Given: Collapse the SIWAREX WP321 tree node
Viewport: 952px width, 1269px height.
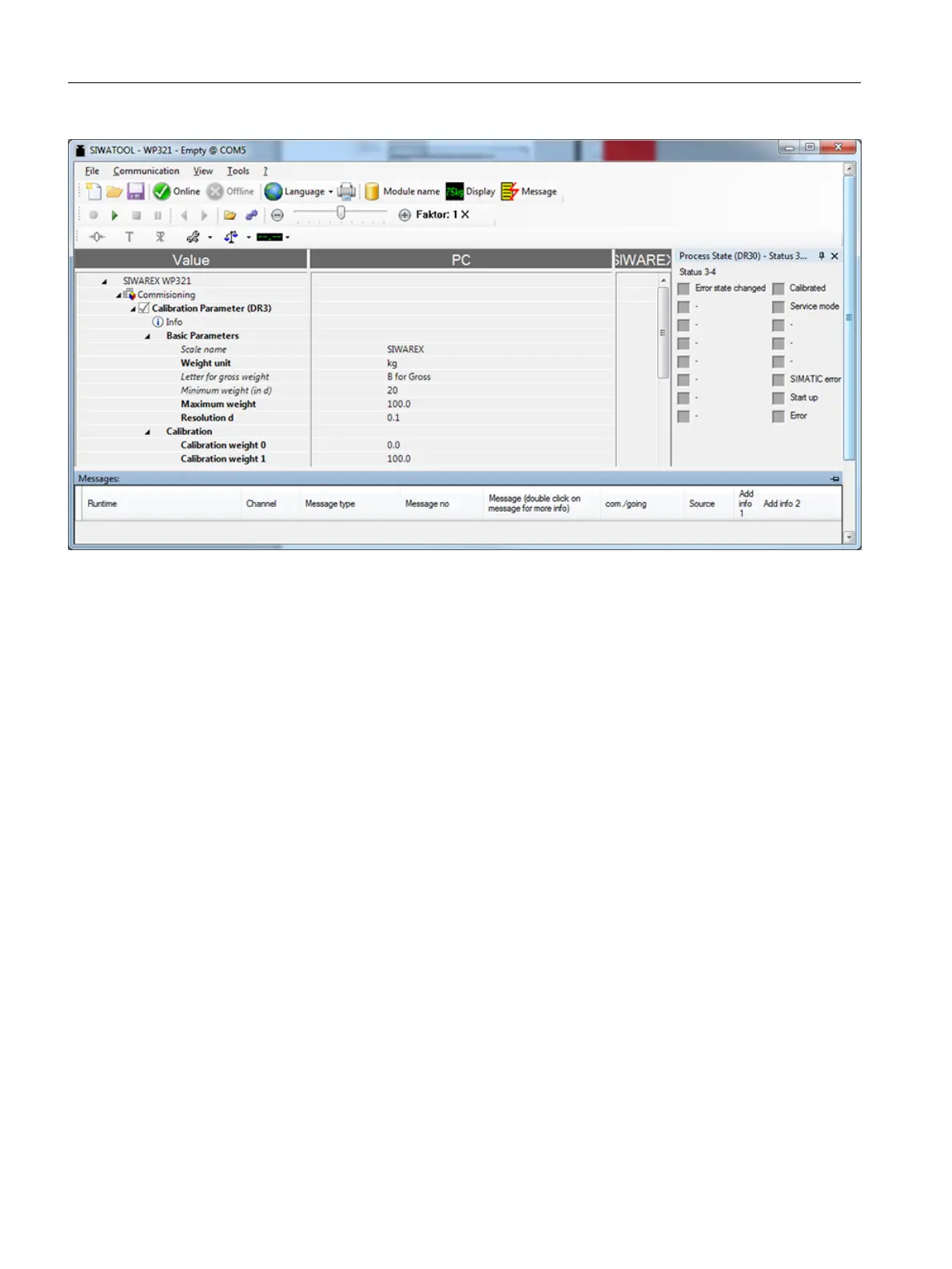Looking at the screenshot, I should pos(105,281).
